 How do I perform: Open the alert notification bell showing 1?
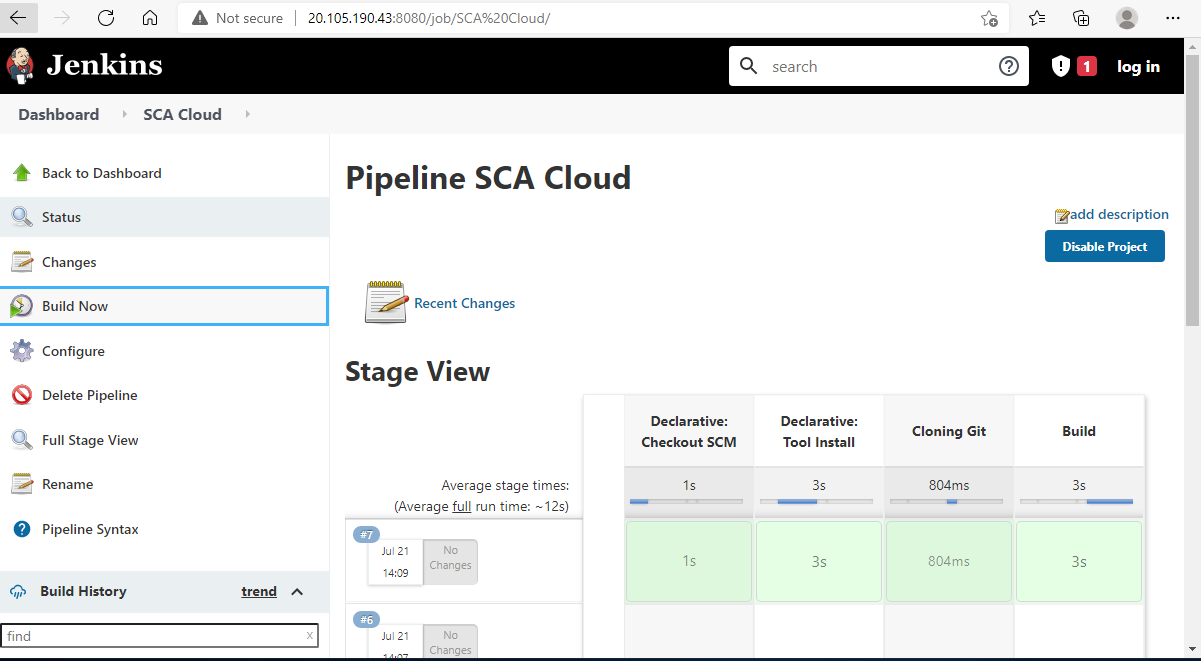click(x=1072, y=65)
